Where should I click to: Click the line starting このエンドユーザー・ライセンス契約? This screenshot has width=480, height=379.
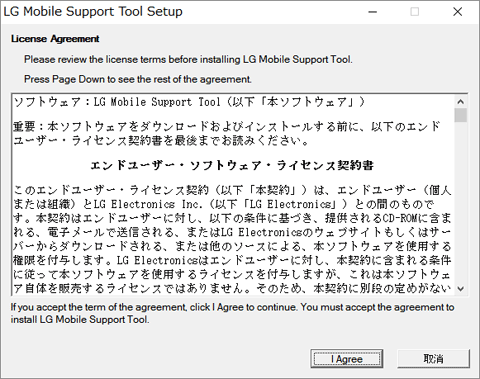(232, 190)
